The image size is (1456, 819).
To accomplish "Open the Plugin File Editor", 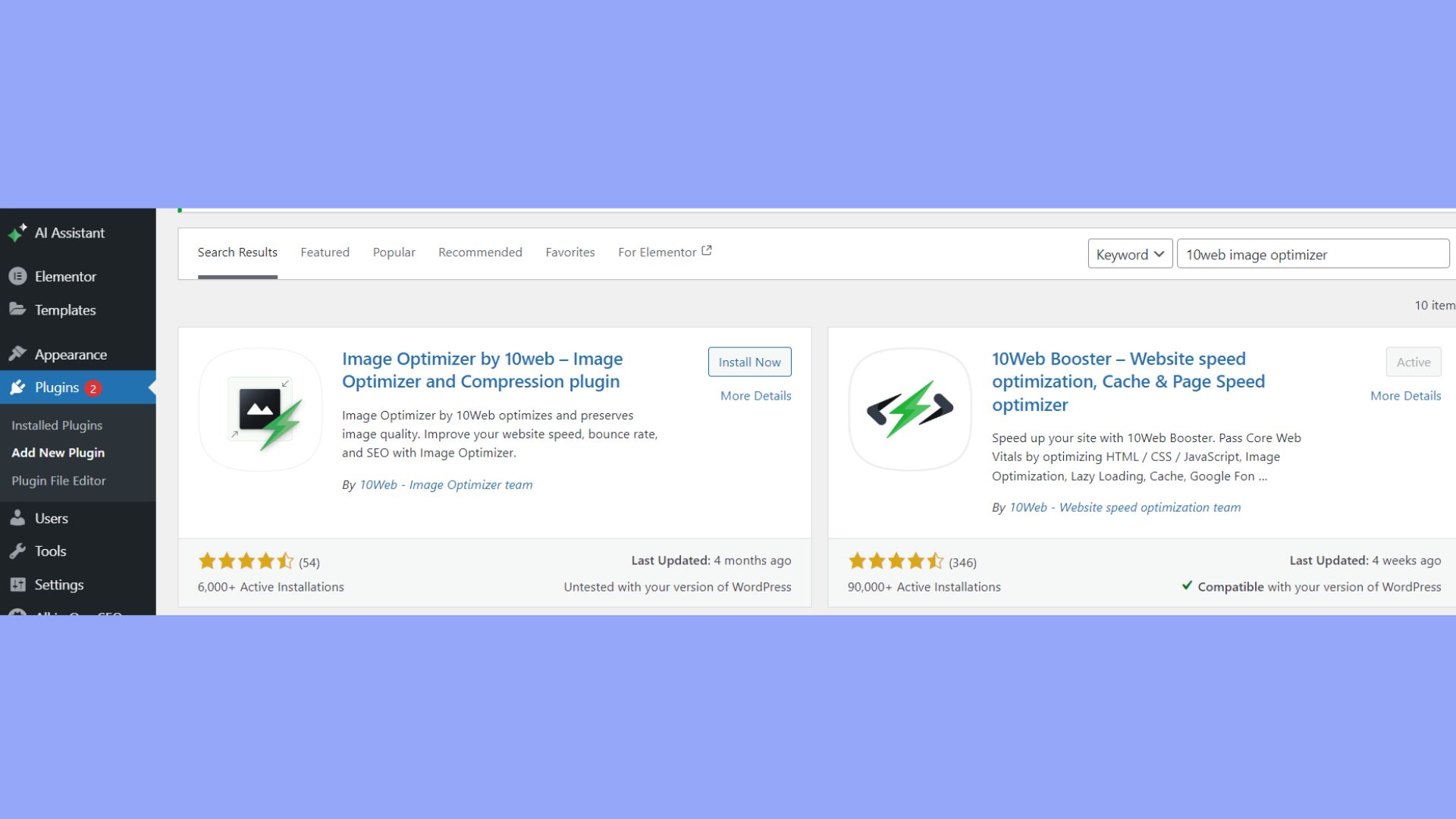I will coord(58,480).
